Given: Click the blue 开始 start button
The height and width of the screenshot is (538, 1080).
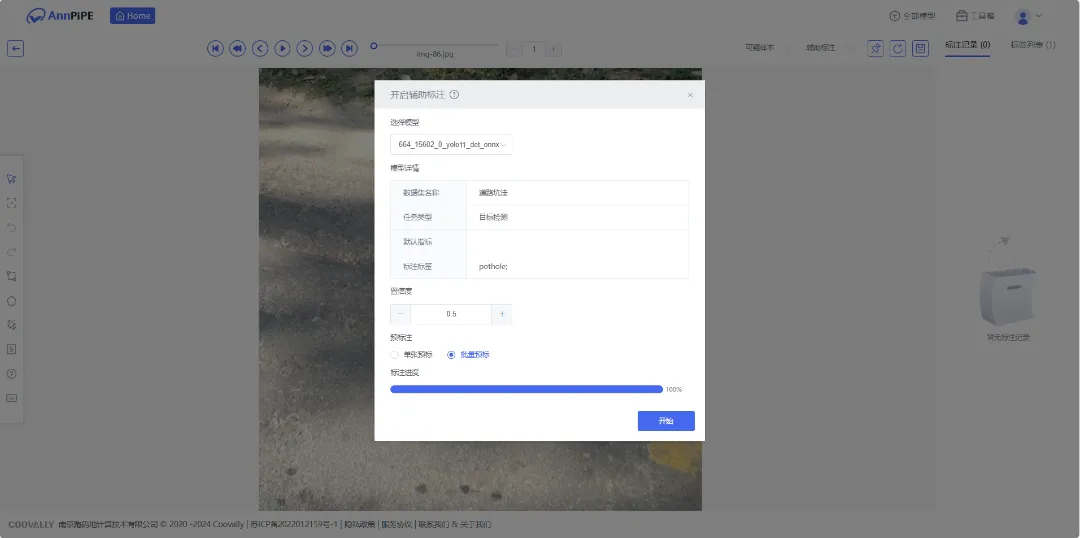Looking at the screenshot, I should (666, 421).
